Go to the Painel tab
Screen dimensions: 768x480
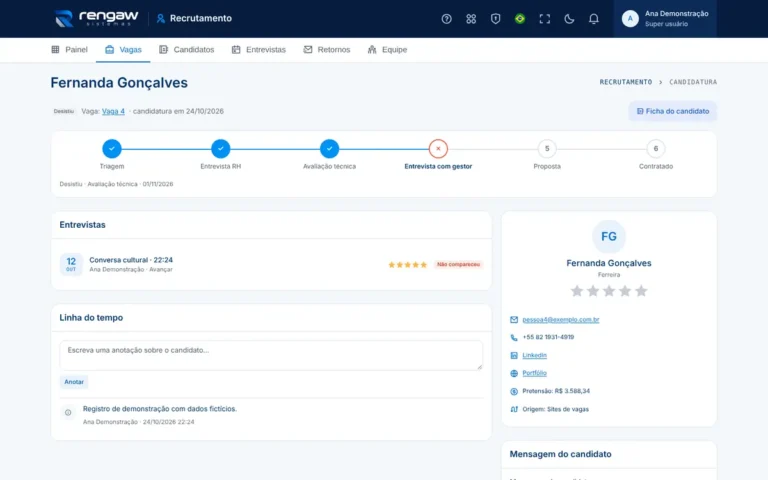70,49
